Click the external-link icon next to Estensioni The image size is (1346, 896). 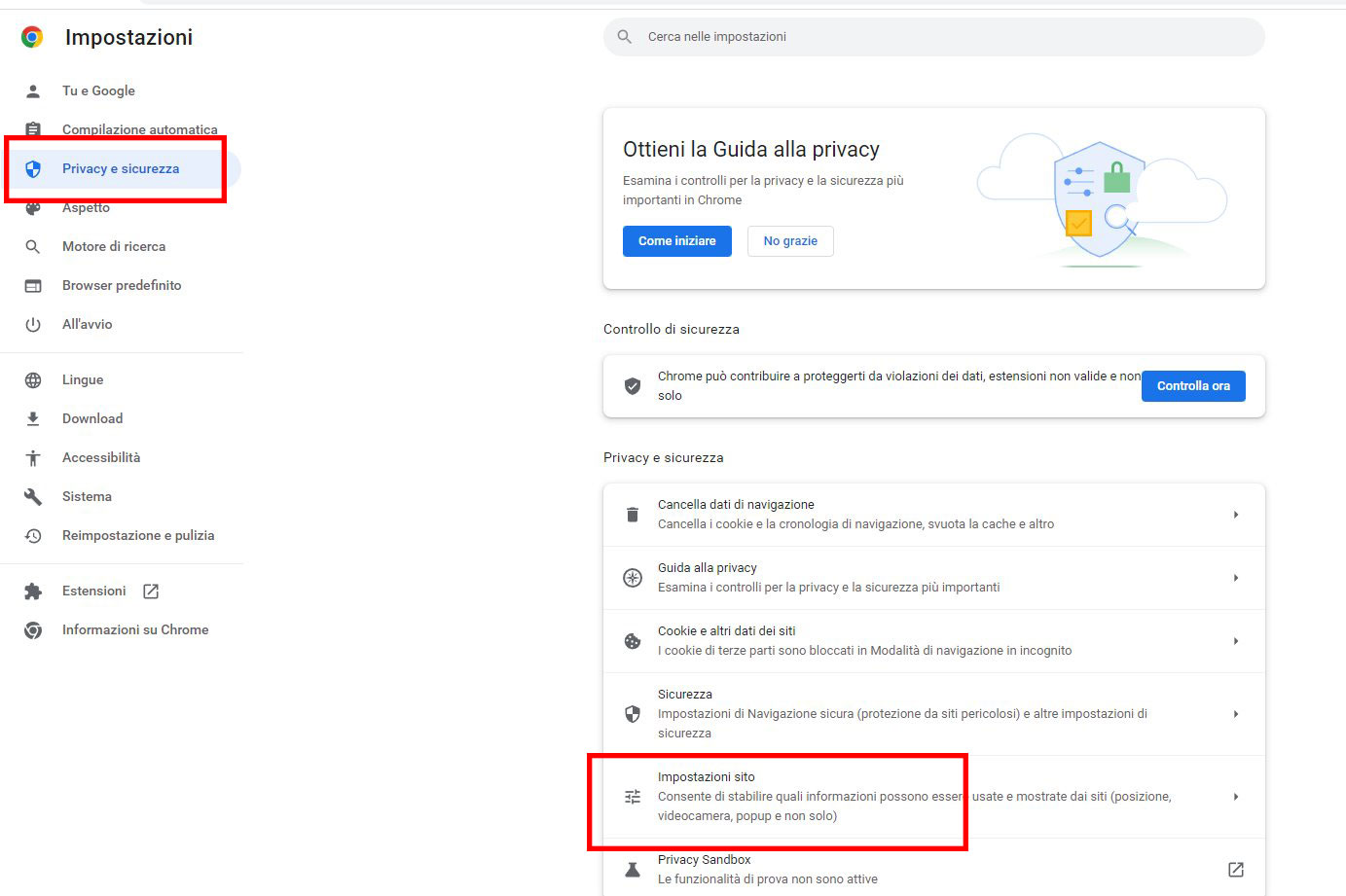pyautogui.click(x=151, y=591)
